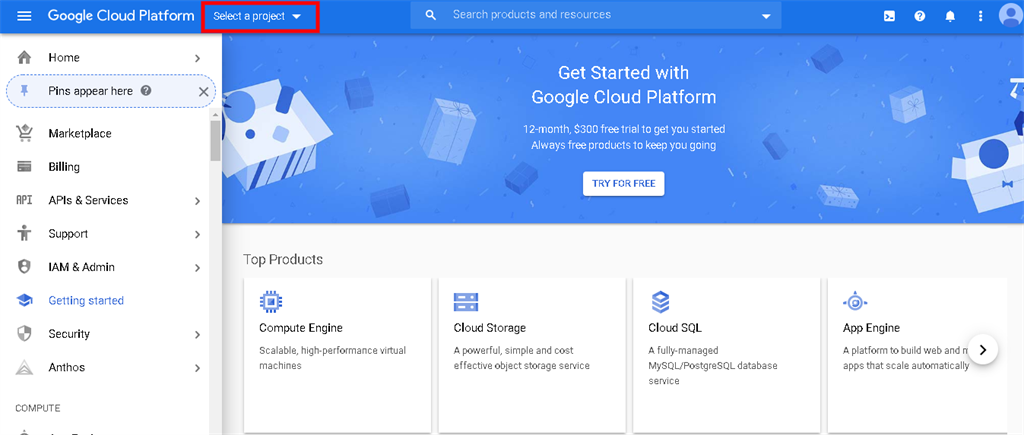
Task: Expand the IAM & Admin chevron
Action: (x=197, y=268)
